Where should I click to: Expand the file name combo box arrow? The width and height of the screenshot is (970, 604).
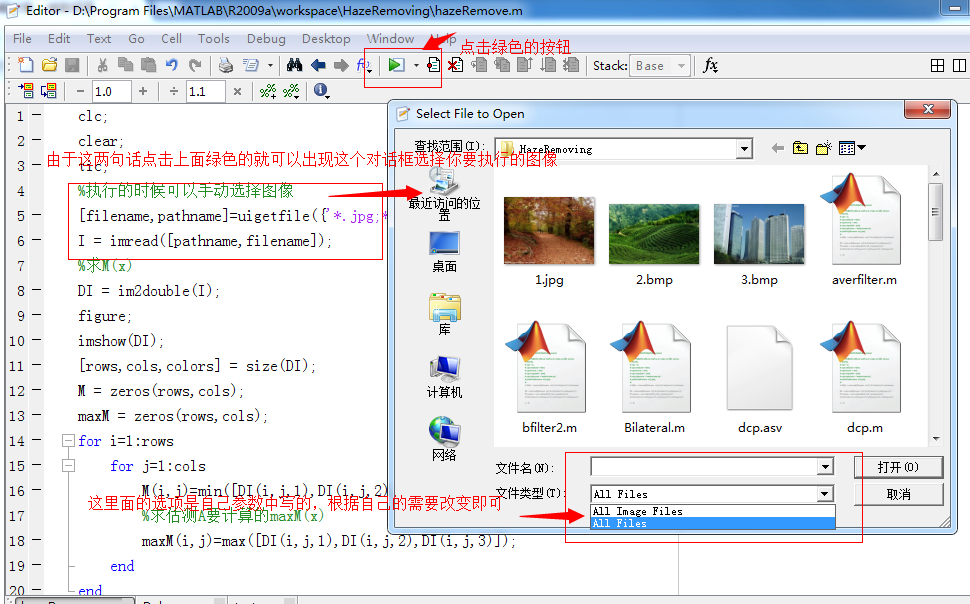[825, 467]
